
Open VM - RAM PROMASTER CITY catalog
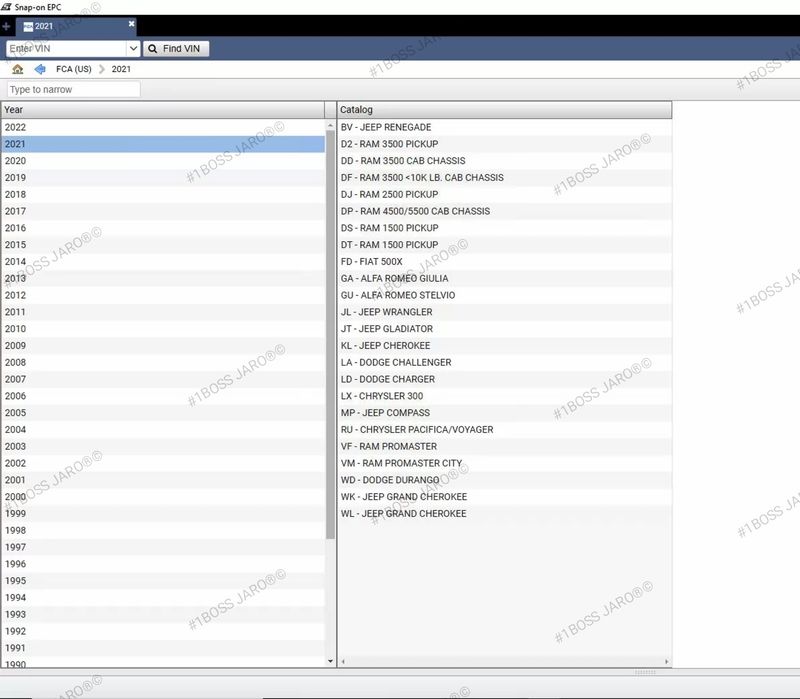504,463
